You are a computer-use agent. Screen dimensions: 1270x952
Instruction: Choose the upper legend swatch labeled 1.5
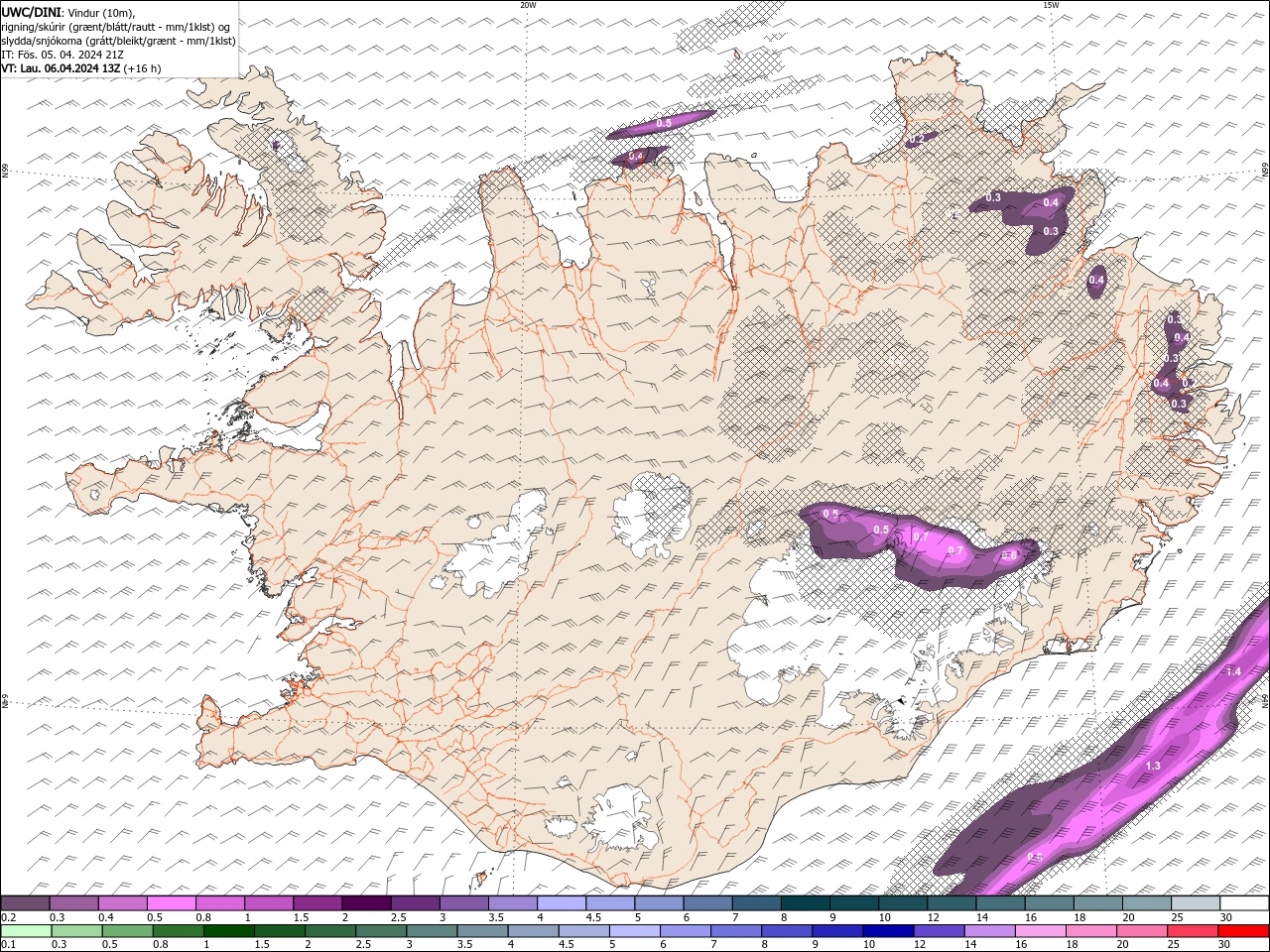pyautogui.click(x=317, y=903)
